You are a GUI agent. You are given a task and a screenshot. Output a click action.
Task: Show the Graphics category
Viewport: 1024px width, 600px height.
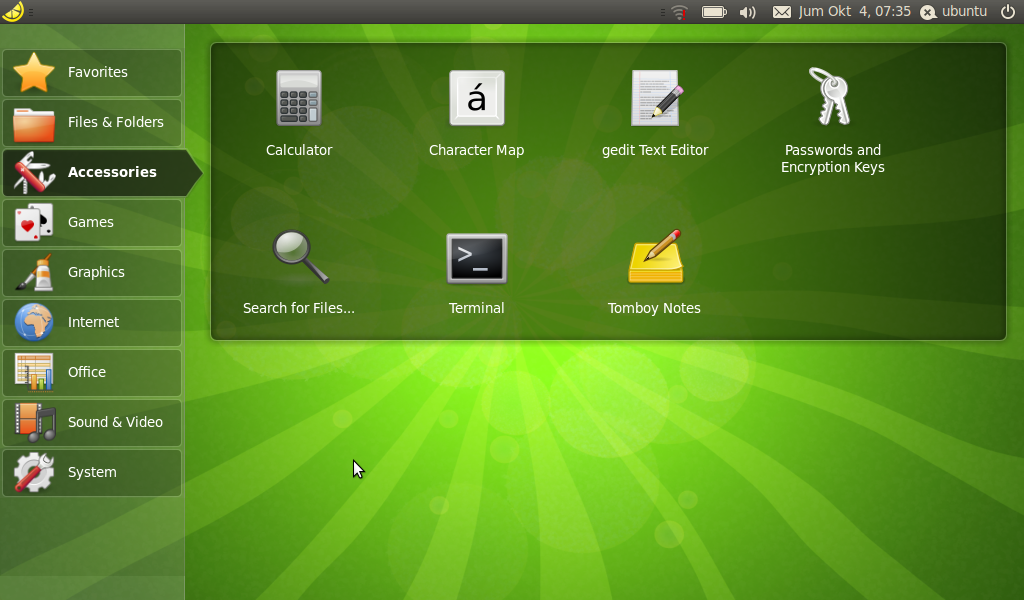pyautogui.click(x=92, y=273)
